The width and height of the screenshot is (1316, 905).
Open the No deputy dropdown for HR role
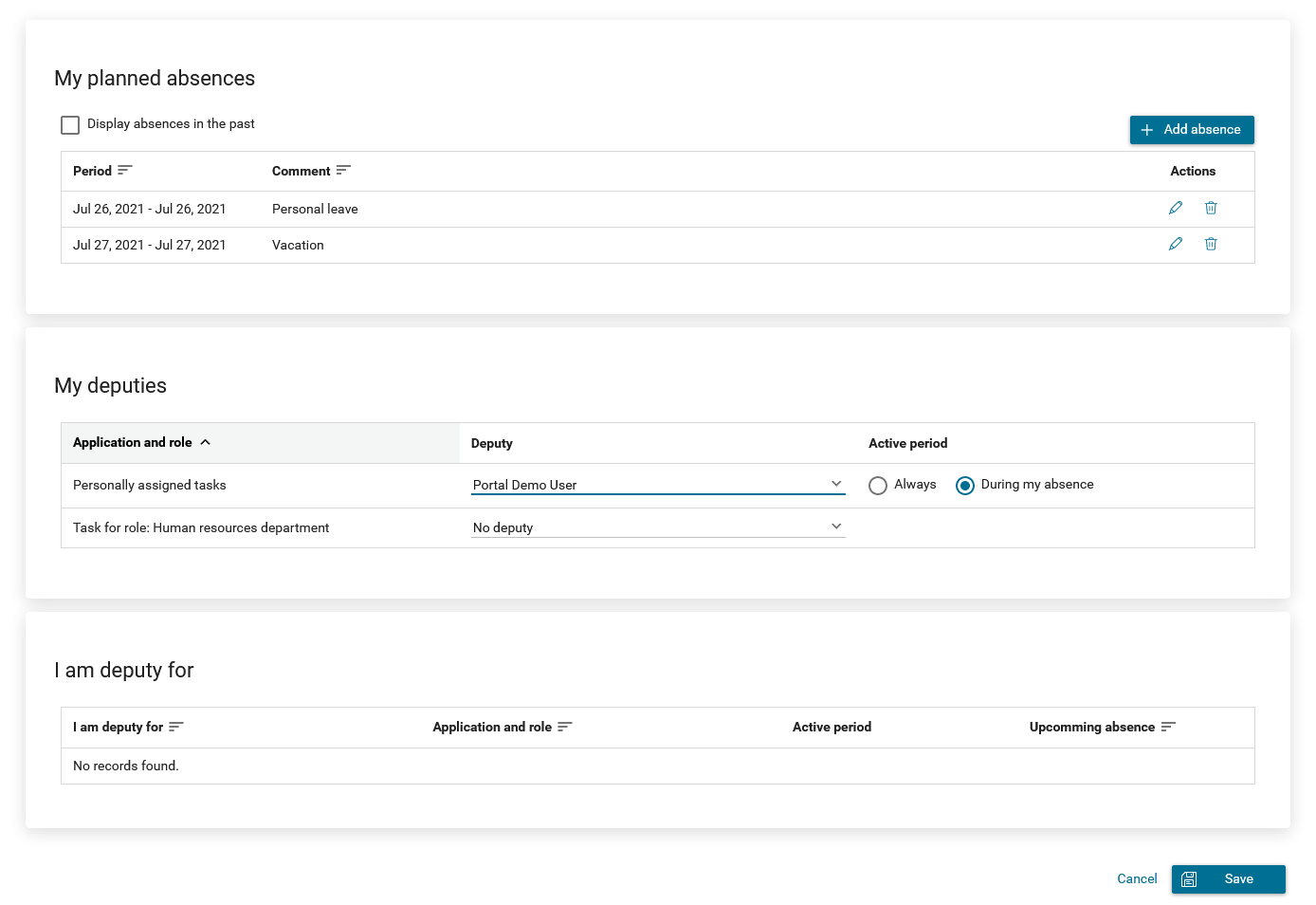(x=658, y=526)
